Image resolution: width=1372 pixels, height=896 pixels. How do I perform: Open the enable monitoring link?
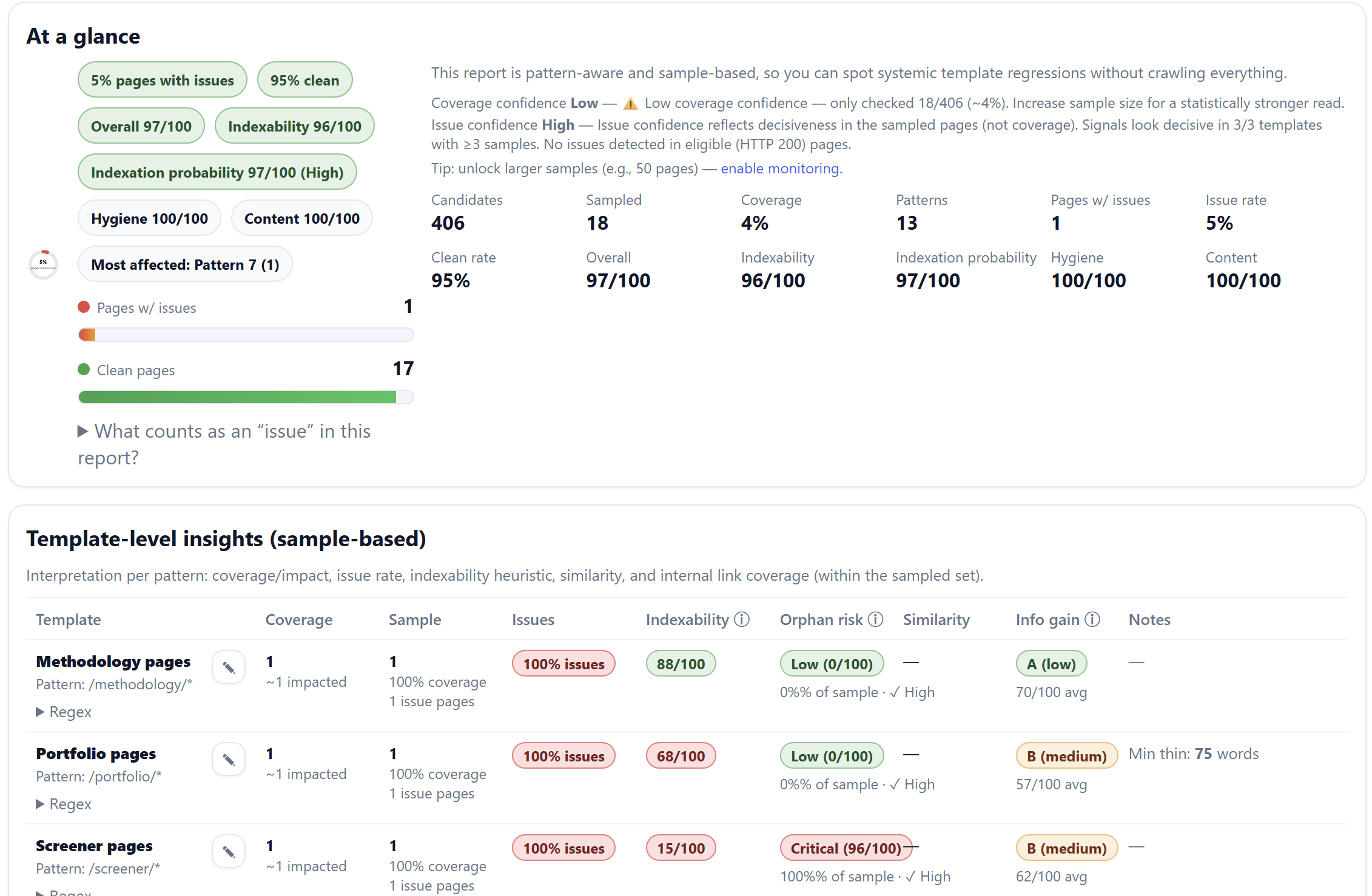point(779,169)
